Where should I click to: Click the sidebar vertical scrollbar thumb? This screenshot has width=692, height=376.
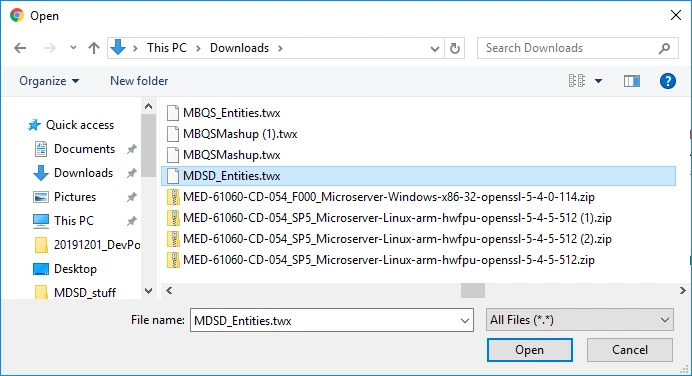click(x=148, y=145)
